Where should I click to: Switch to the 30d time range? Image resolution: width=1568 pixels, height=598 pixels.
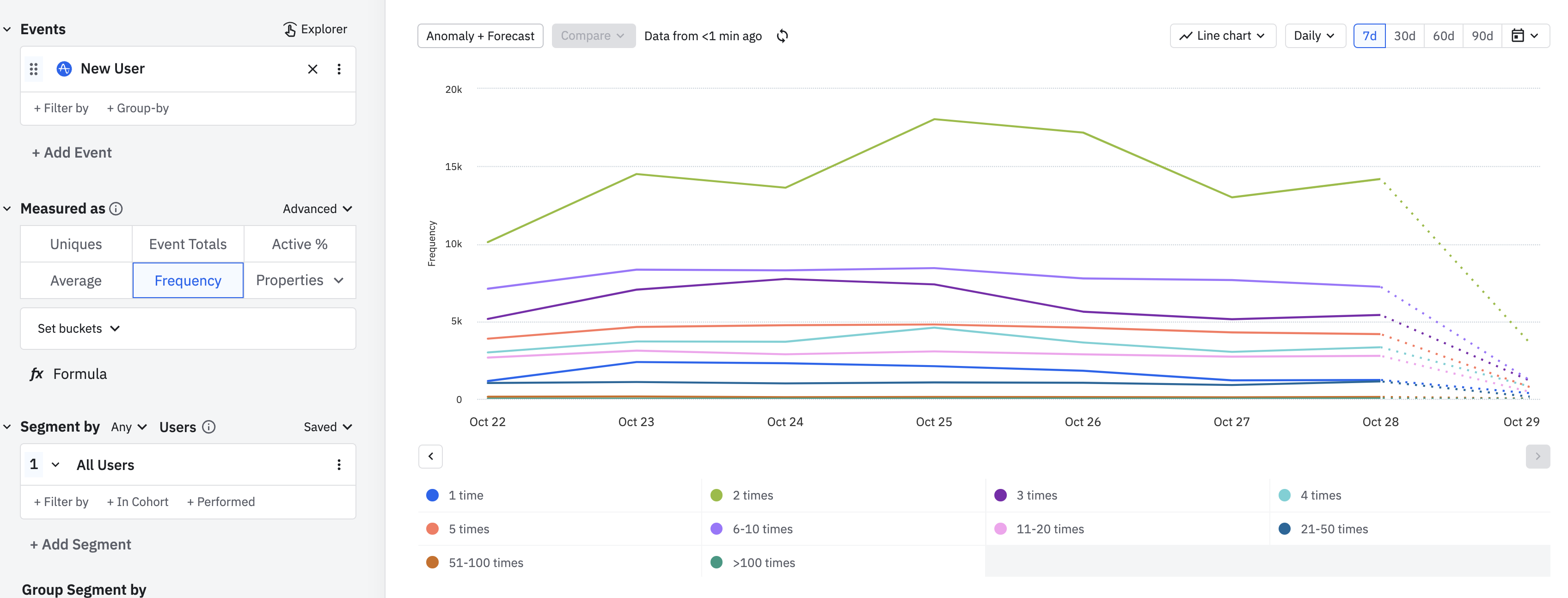click(x=1404, y=36)
